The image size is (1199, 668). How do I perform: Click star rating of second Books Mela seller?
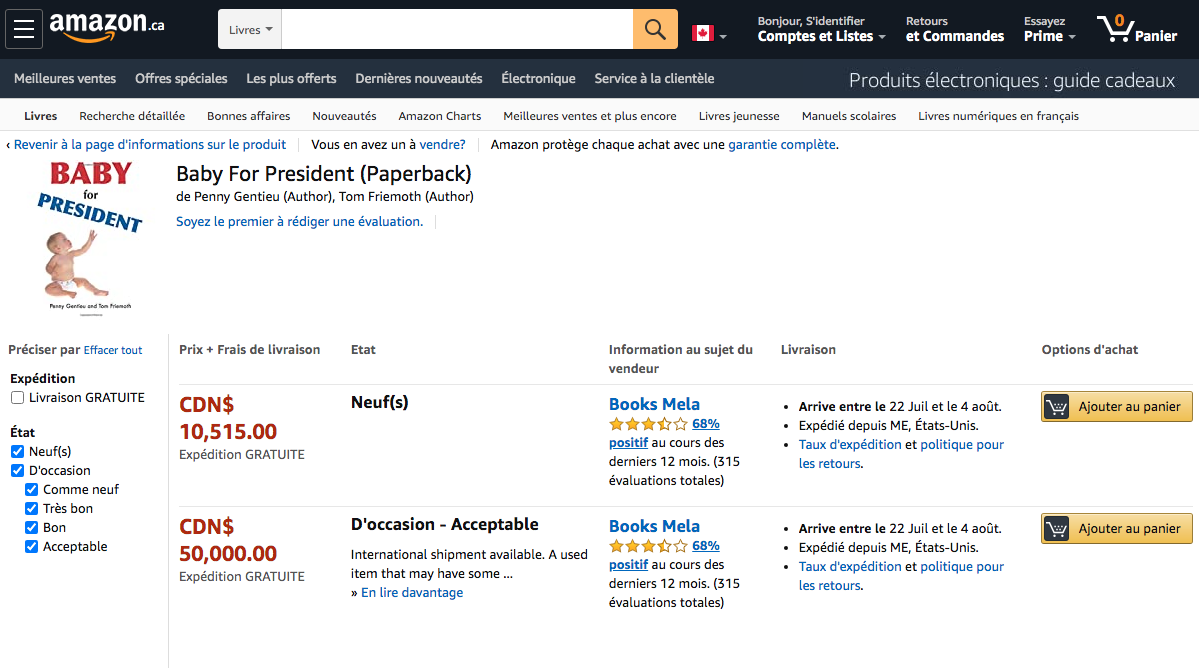pos(648,546)
